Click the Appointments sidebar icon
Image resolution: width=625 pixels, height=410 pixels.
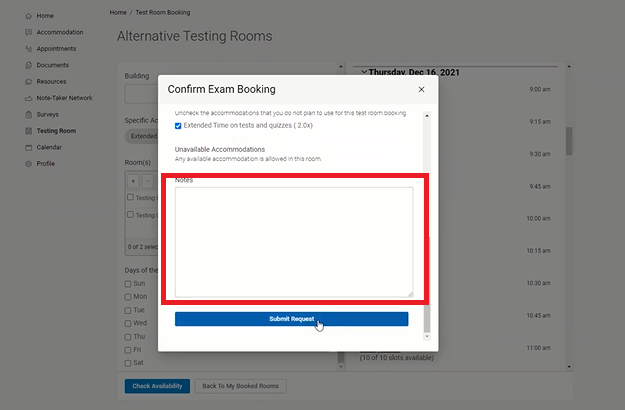28,49
